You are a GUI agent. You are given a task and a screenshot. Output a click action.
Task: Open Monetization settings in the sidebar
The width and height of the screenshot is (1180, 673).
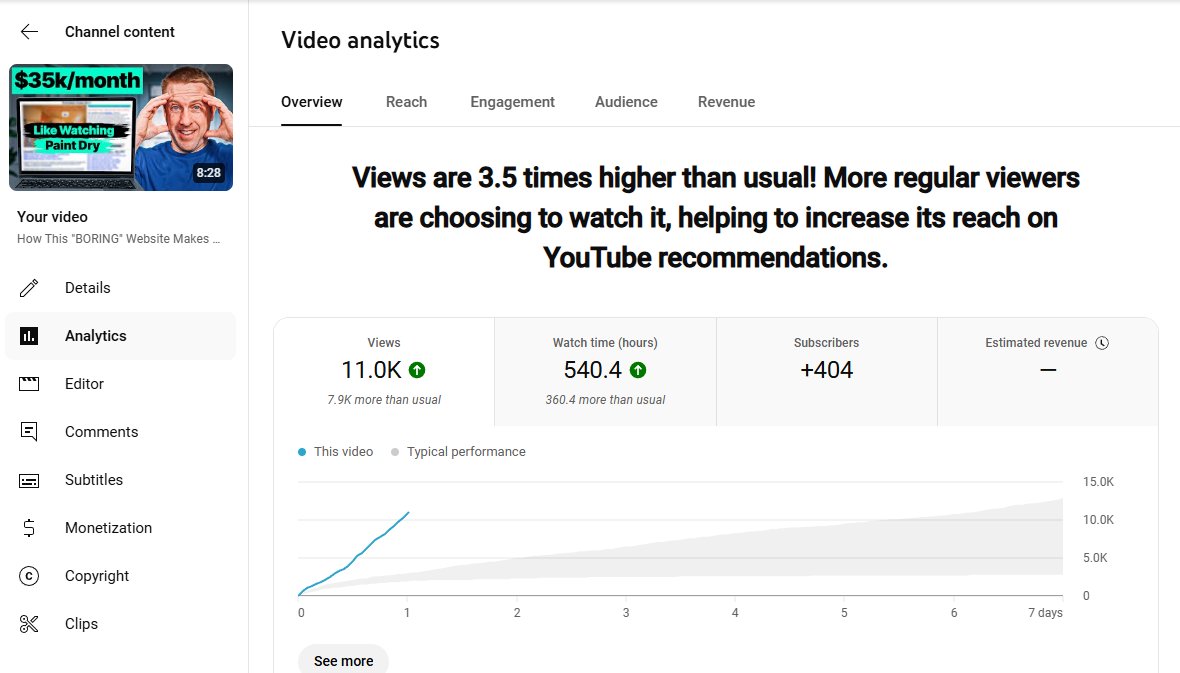click(x=120, y=528)
